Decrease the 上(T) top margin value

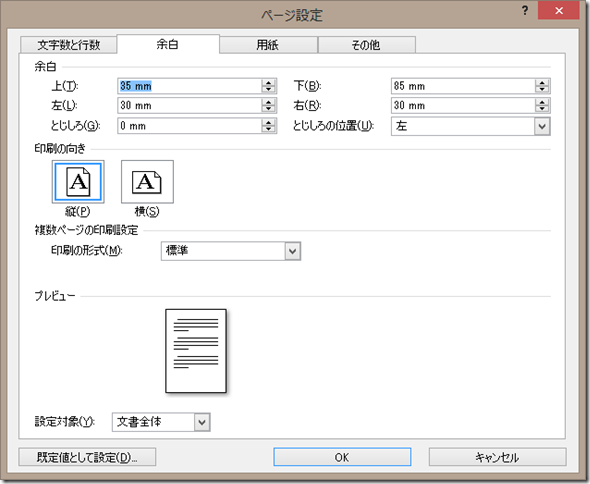(x=269, y=90)
